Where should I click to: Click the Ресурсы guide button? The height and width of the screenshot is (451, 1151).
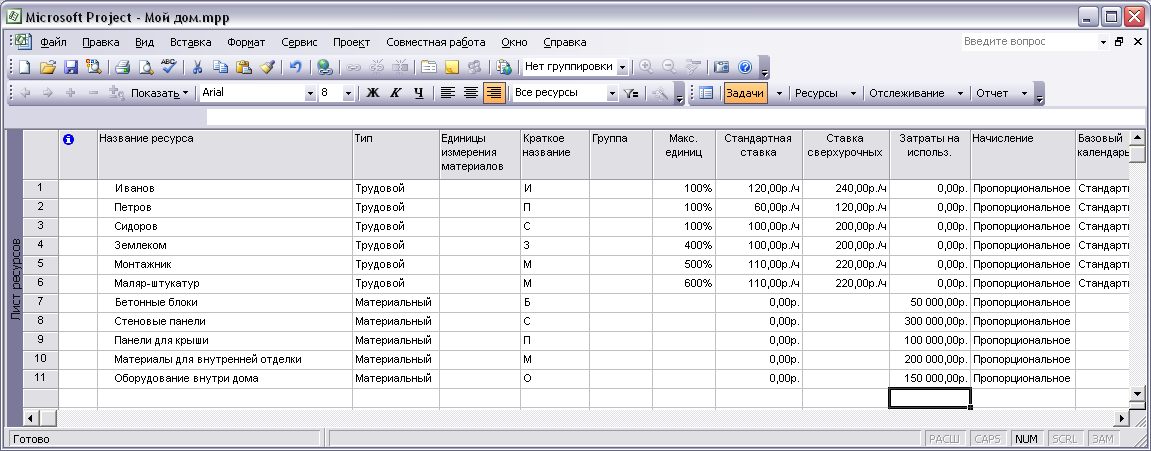[816, 93]
